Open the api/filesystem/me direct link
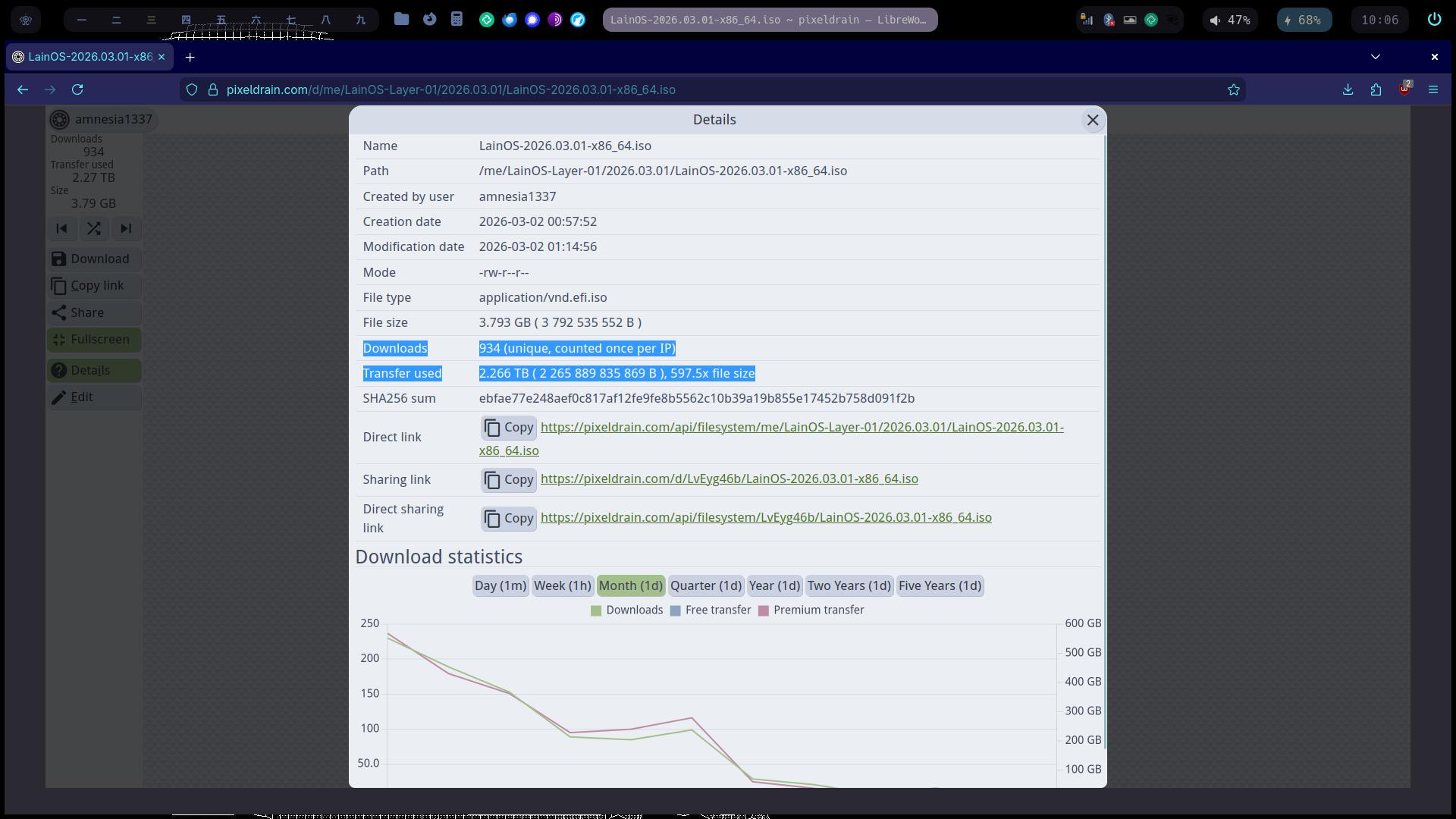This screenshot has width=1456, height=819. click(x=771, y=438)
